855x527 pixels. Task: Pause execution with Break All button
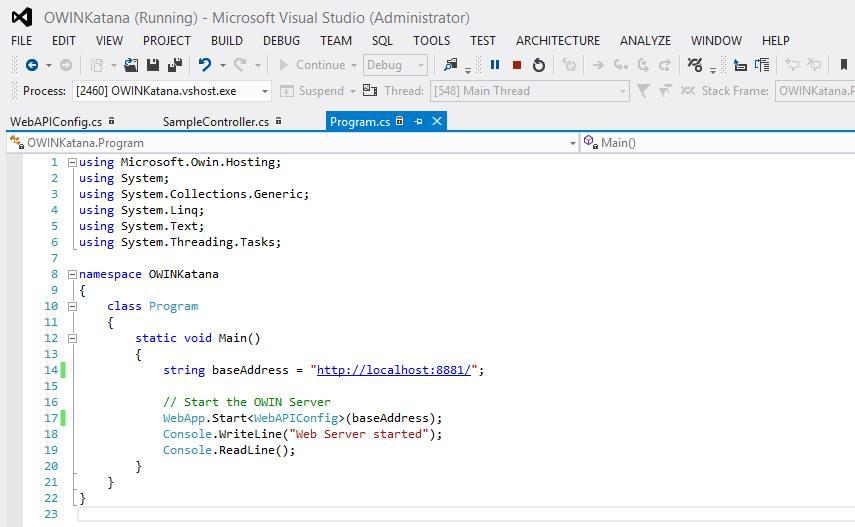[494, 65]
